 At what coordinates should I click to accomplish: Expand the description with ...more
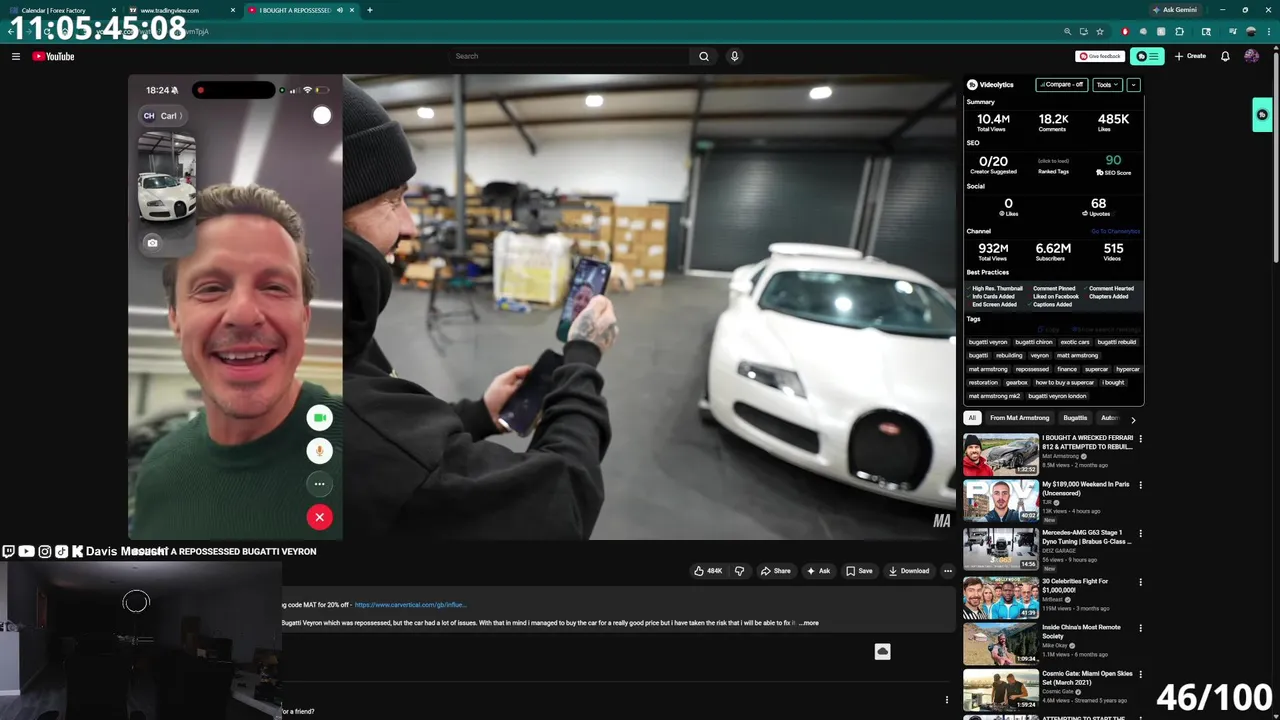809,623
